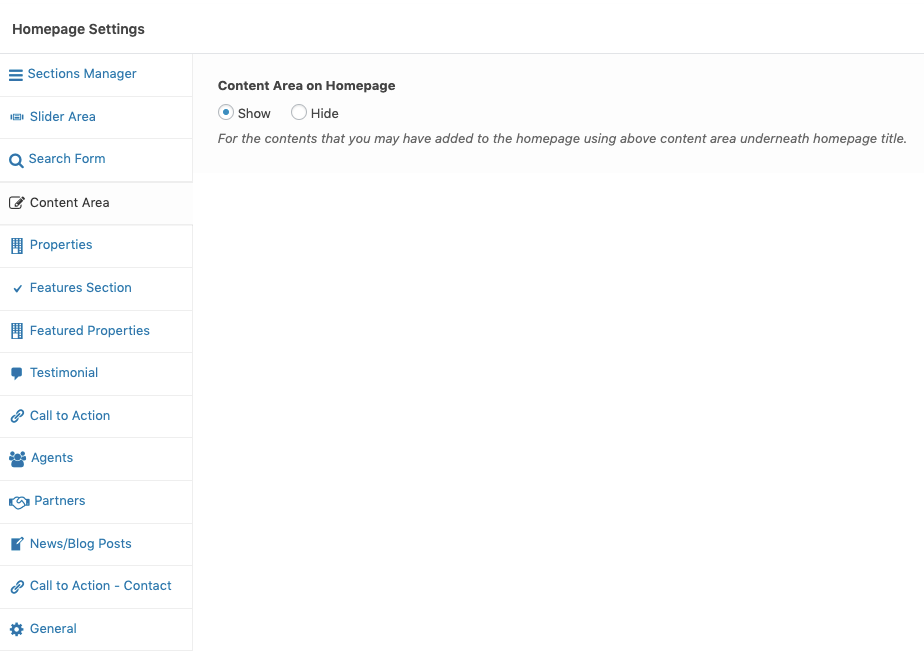The image size is (924, 653).
Task: Select Call to Action - Contact tab
Action: [96, 586]
